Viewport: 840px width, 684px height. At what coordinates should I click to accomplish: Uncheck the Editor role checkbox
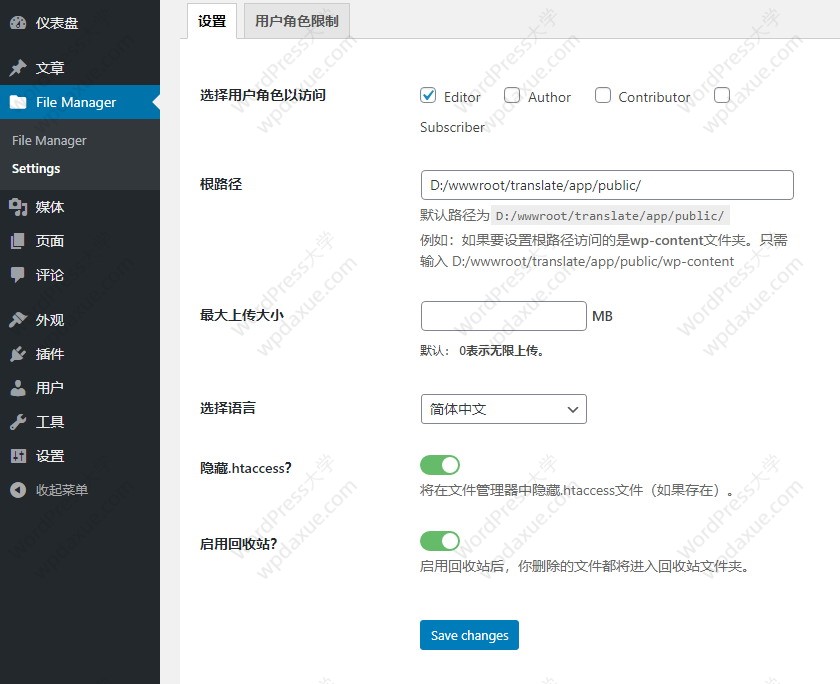(x=428, y=96)
